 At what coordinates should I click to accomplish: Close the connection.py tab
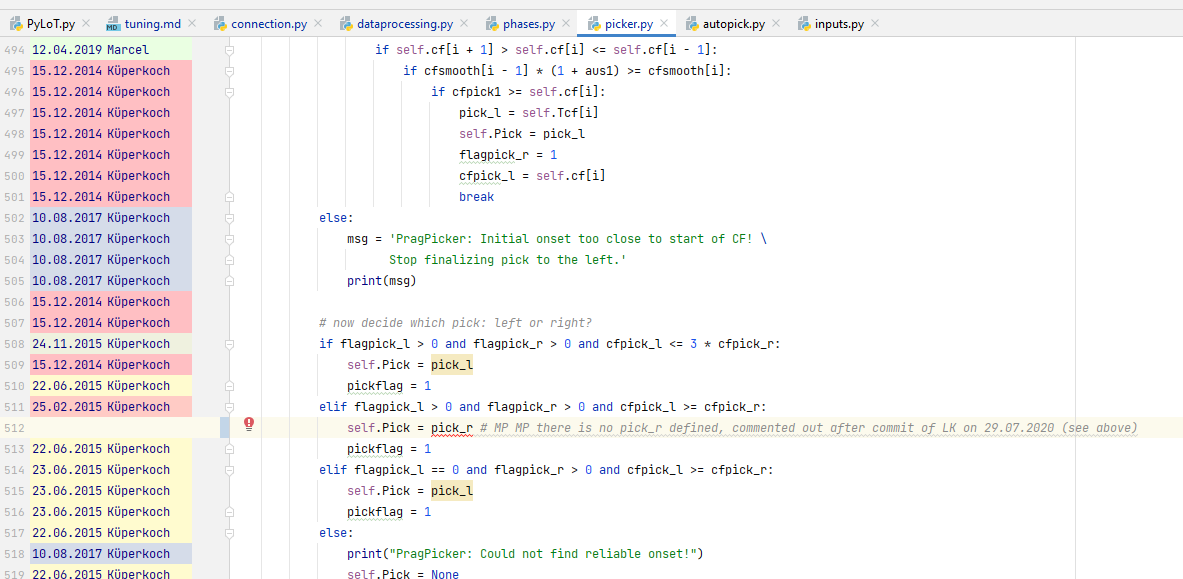point(319,24)
